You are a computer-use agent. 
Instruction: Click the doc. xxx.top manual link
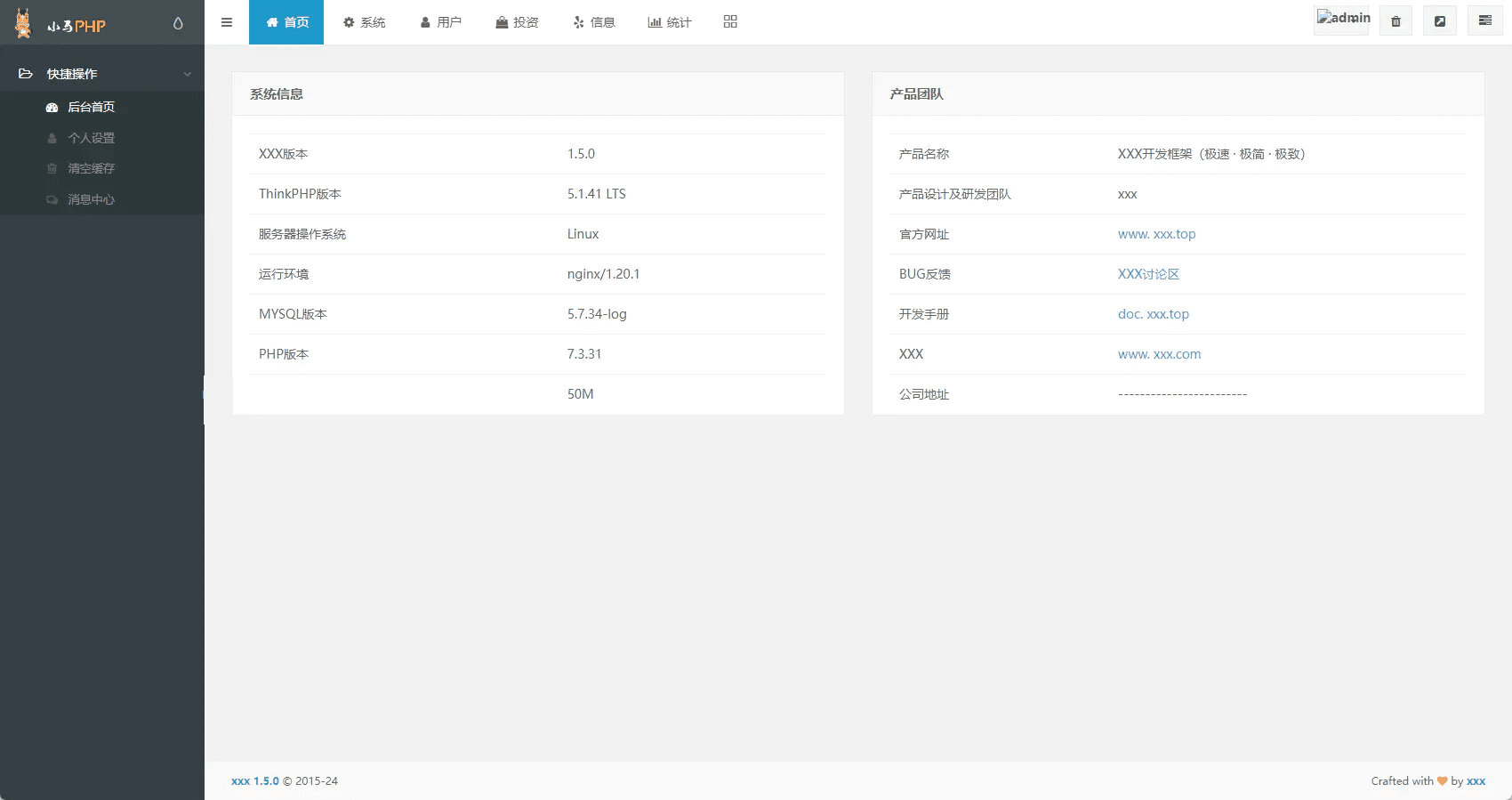(x=1153, y=314)
